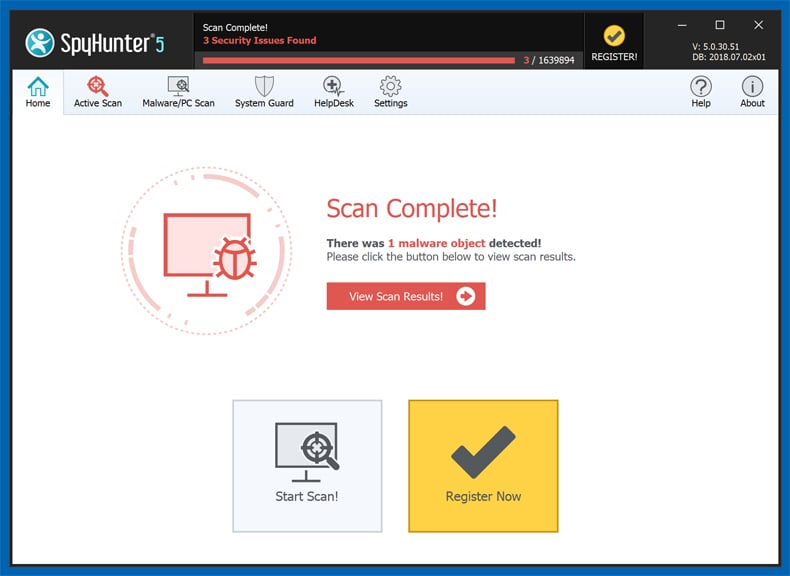Viewport: 790px width, 576px height.
Task: Click the REGISTER! badge in header
Action: 614,42
